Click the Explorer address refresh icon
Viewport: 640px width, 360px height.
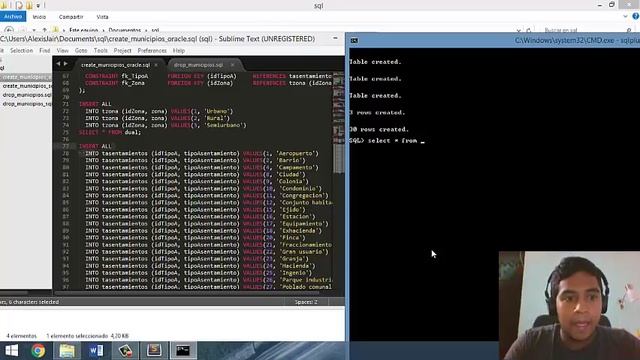(x=529, y=30)
